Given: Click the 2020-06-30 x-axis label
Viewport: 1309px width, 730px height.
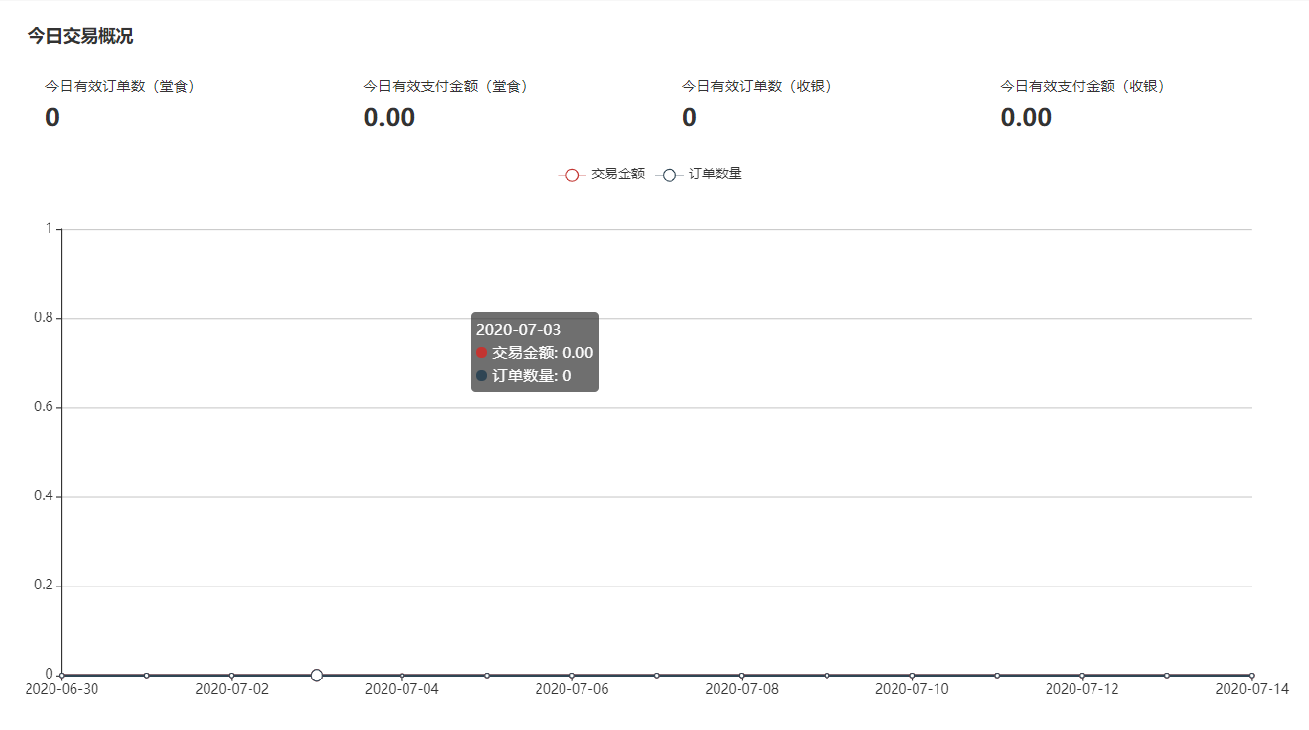Looking at the screenshot, I should [x=62, y=689].
